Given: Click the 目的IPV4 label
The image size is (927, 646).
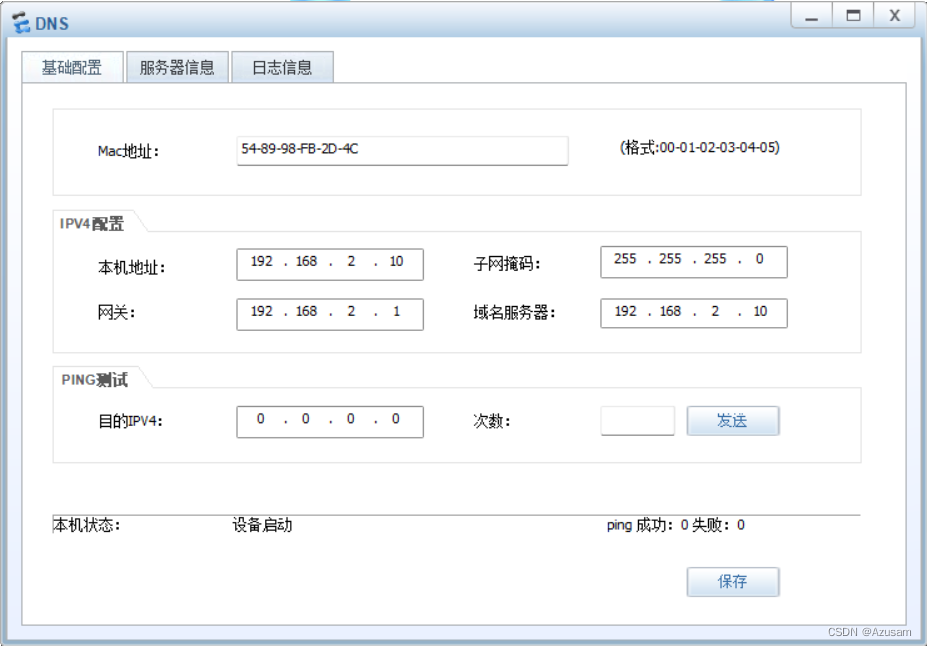Looking at the screenshot, I should [x=130, y=421].
